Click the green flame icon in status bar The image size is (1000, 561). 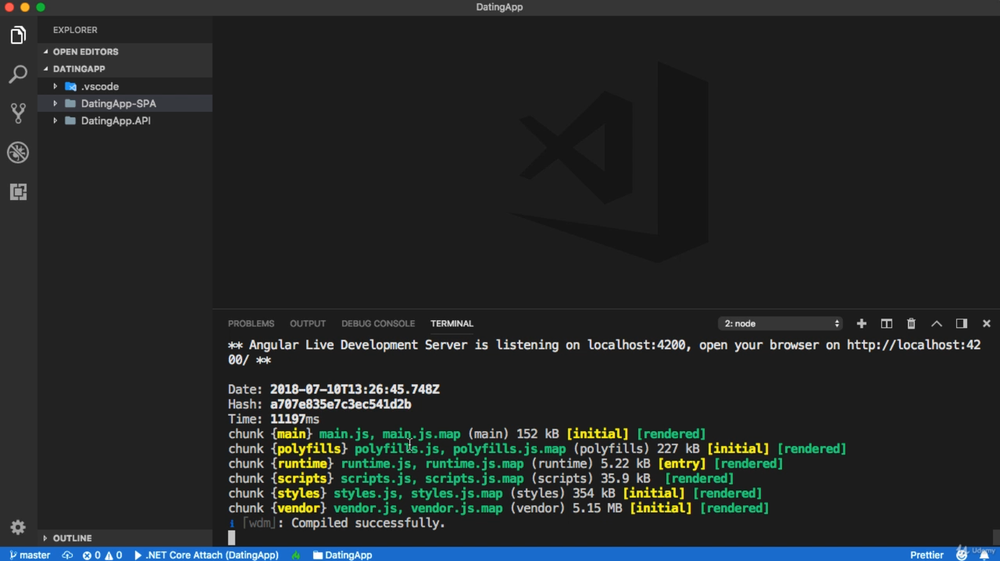(296, 555)
